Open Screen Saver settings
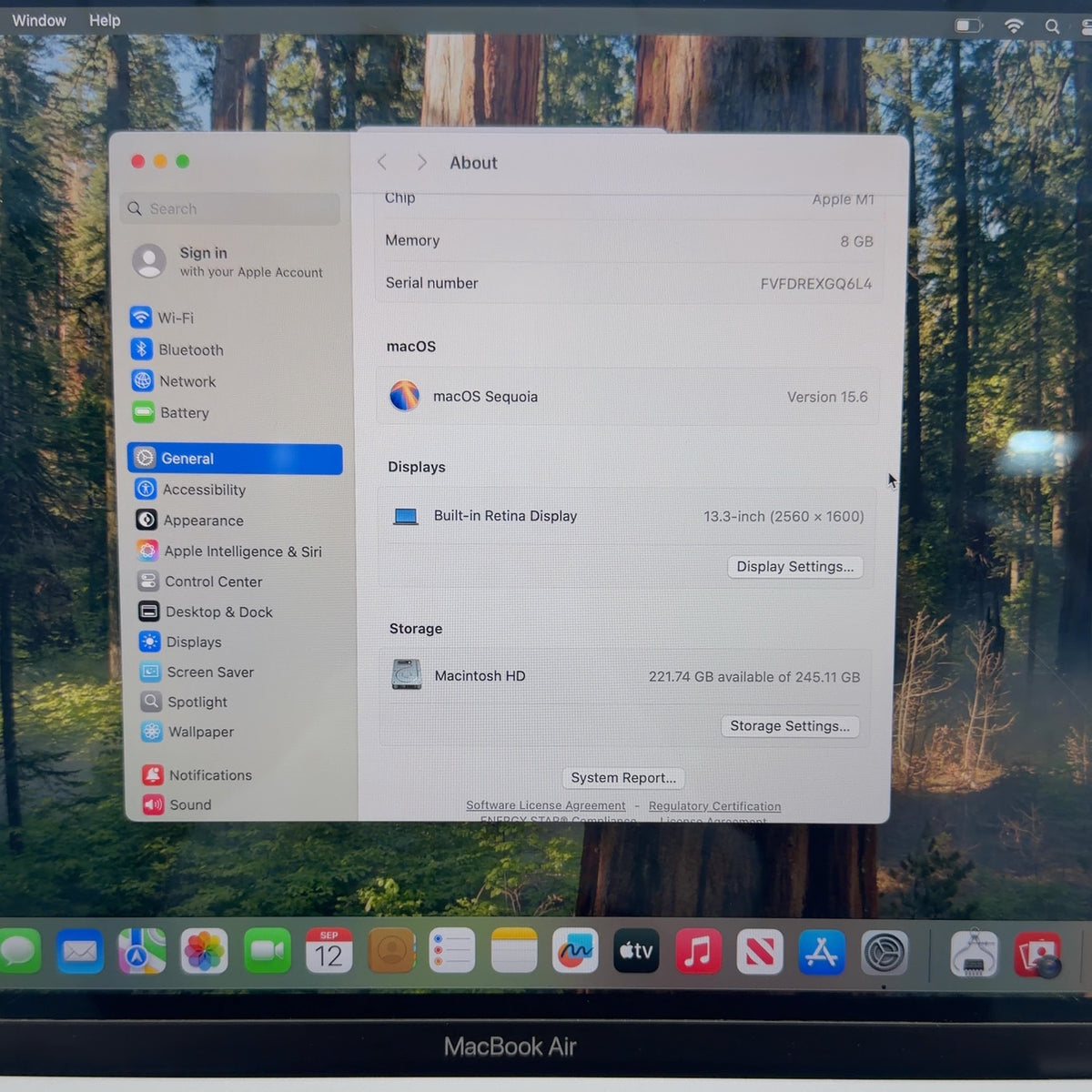 click(x=197, y=672)
